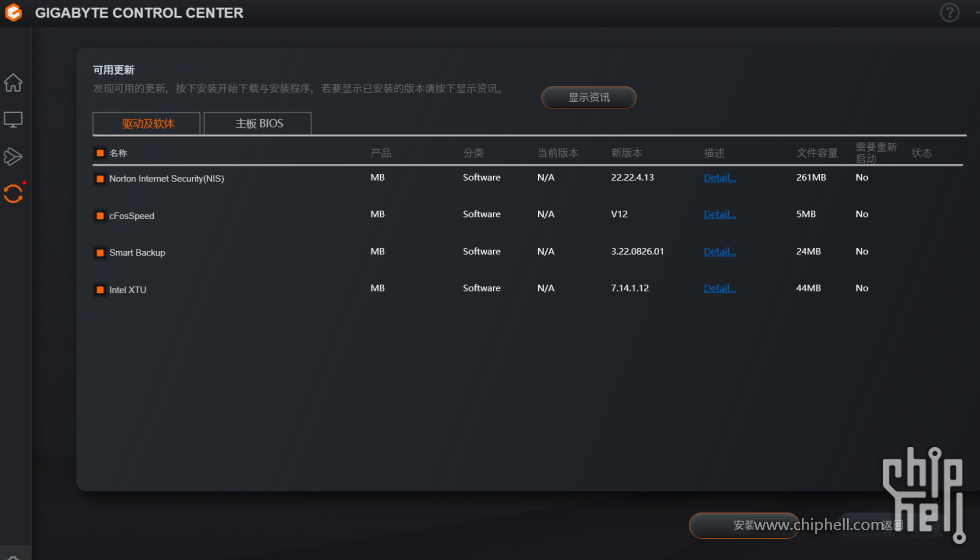Click the arrow-shaped performance icon in the sidebar
The image size is (980, 560).
[x=13, y=156]
